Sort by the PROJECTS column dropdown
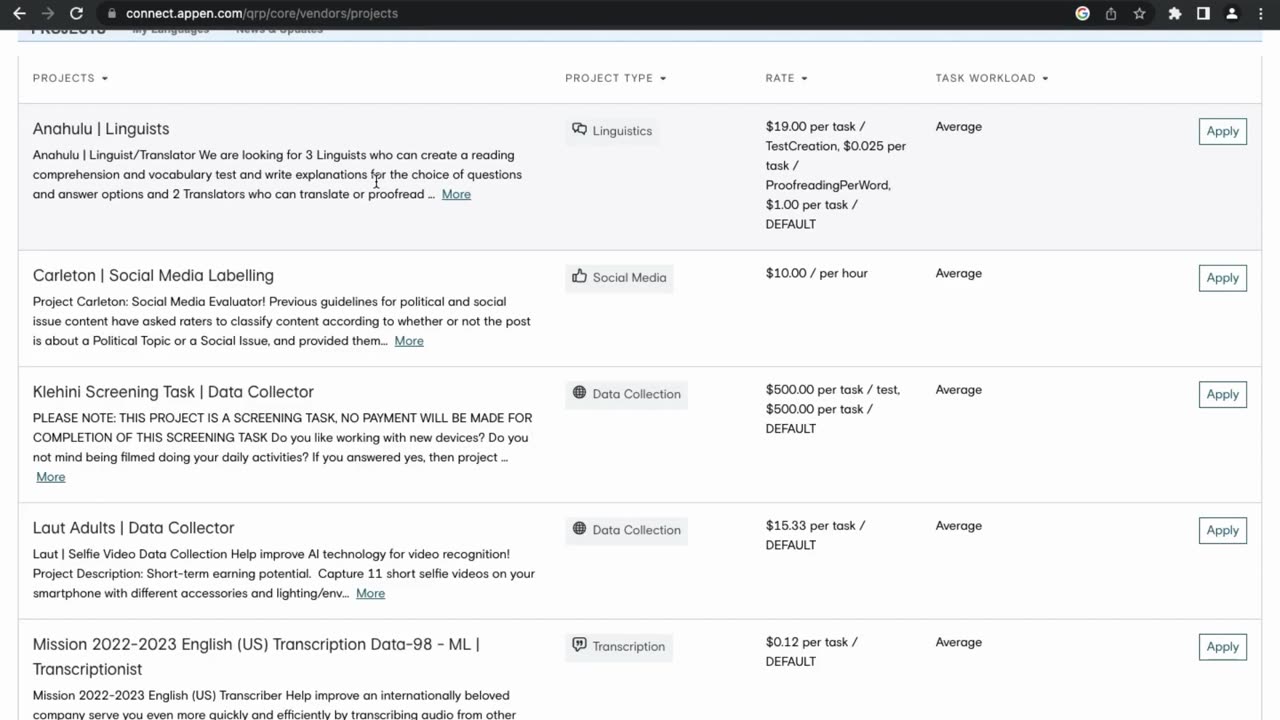The width and height of the screenshot is (1280, 720). click(x=70, y=78)
